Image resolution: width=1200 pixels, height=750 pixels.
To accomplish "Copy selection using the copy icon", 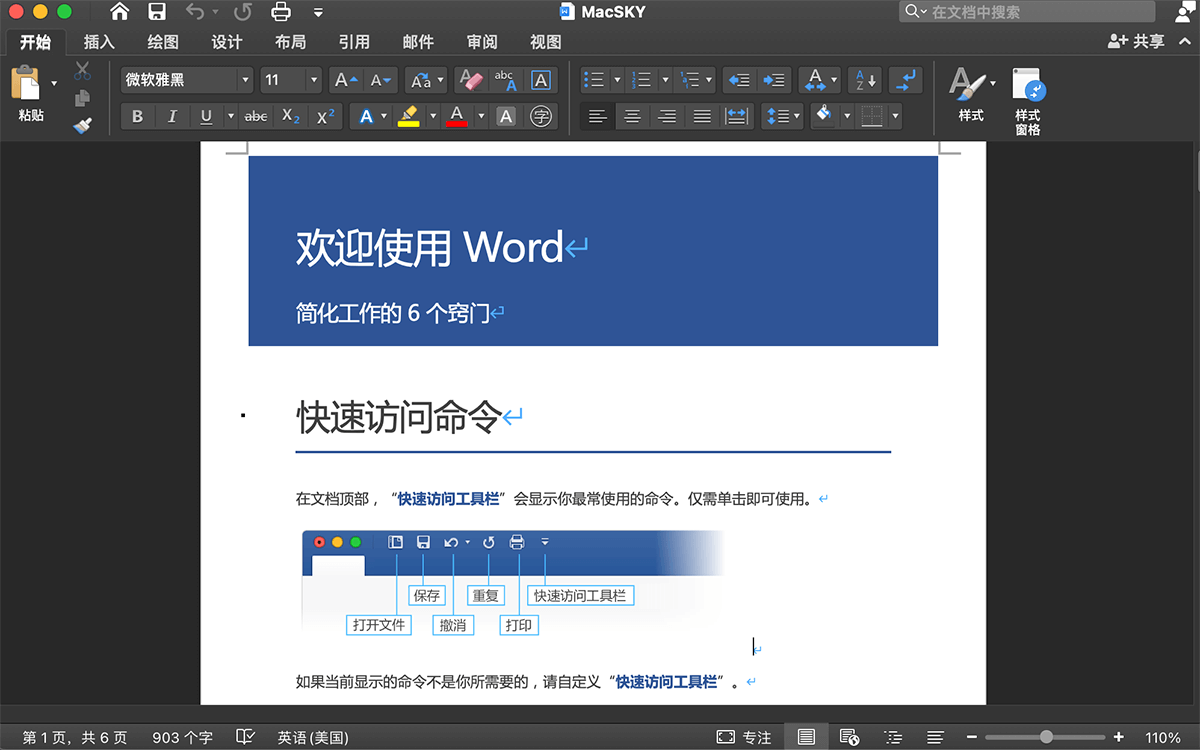I will [x=82, y=98].
